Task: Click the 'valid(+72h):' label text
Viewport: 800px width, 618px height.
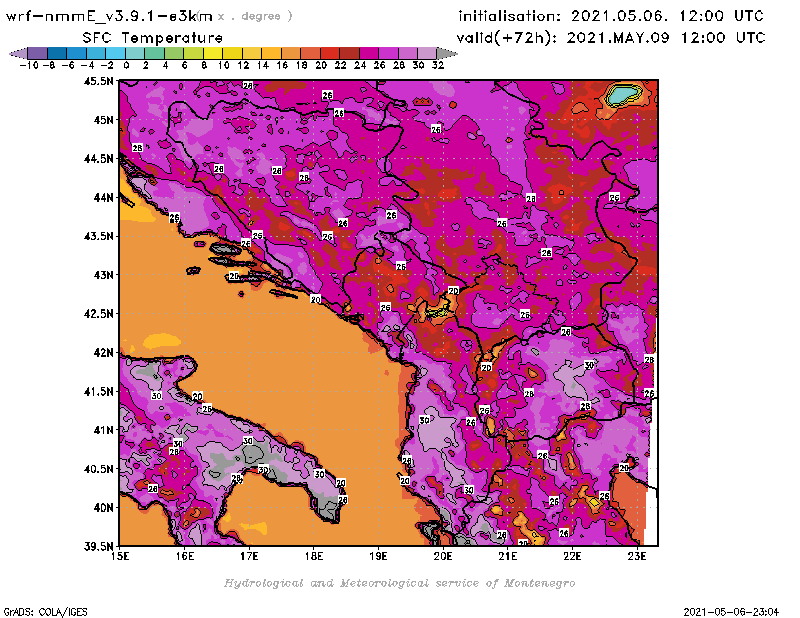Action: (507, 38)
